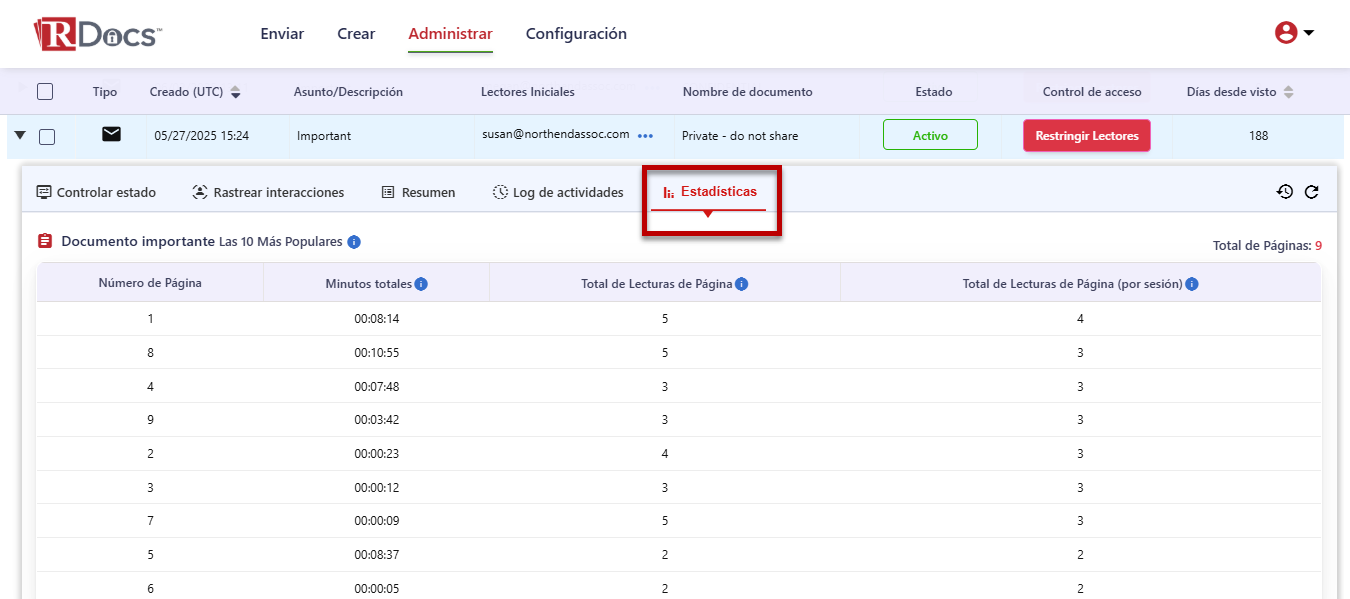Sort by Creado (UTC) column arrows

(236, 92)
